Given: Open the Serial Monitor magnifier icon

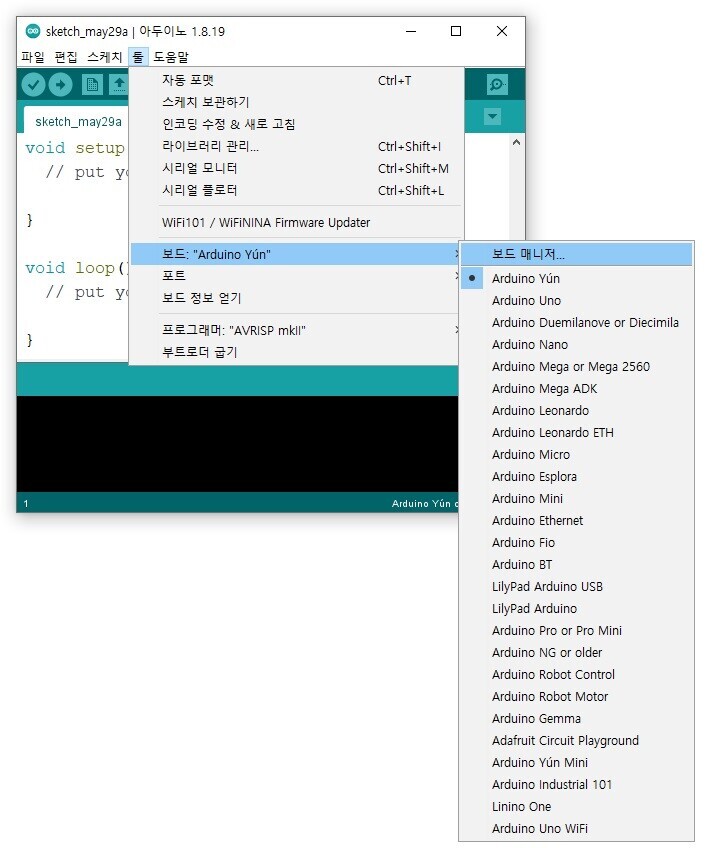Looking at the screenshot, I should pyautogui.click(x=497, y=84).
